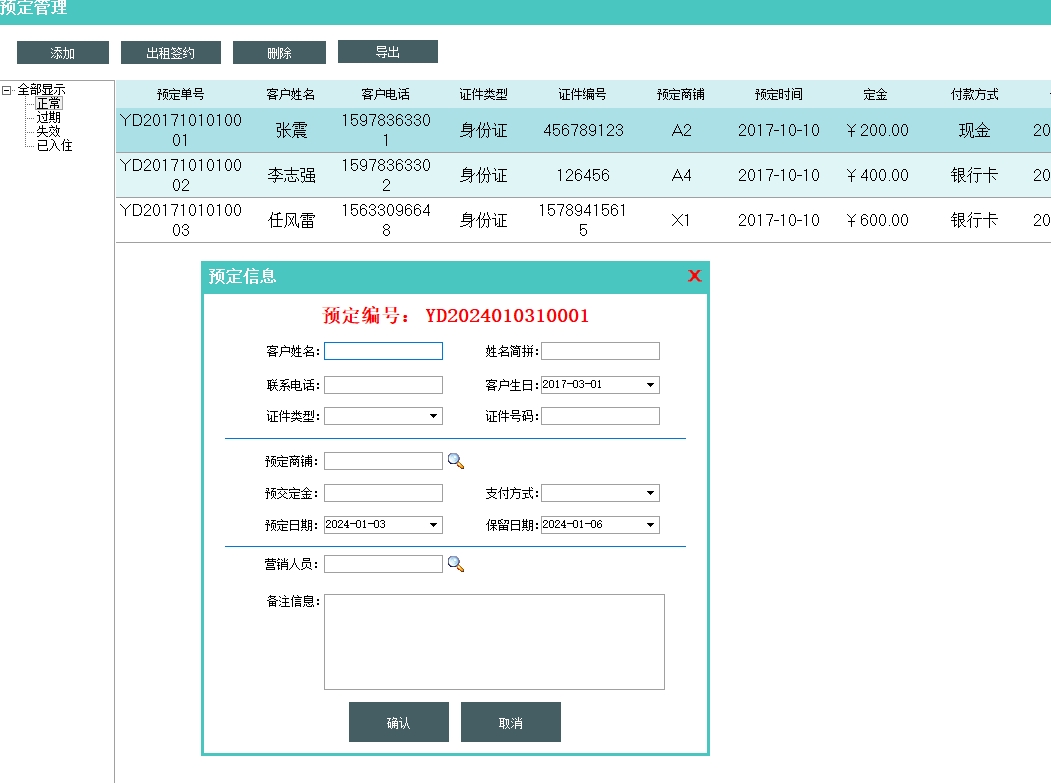This screenshot has height=783, width=1051.
Task: Confirm the reservation with 确认
Action: click(x=399, y=722)
